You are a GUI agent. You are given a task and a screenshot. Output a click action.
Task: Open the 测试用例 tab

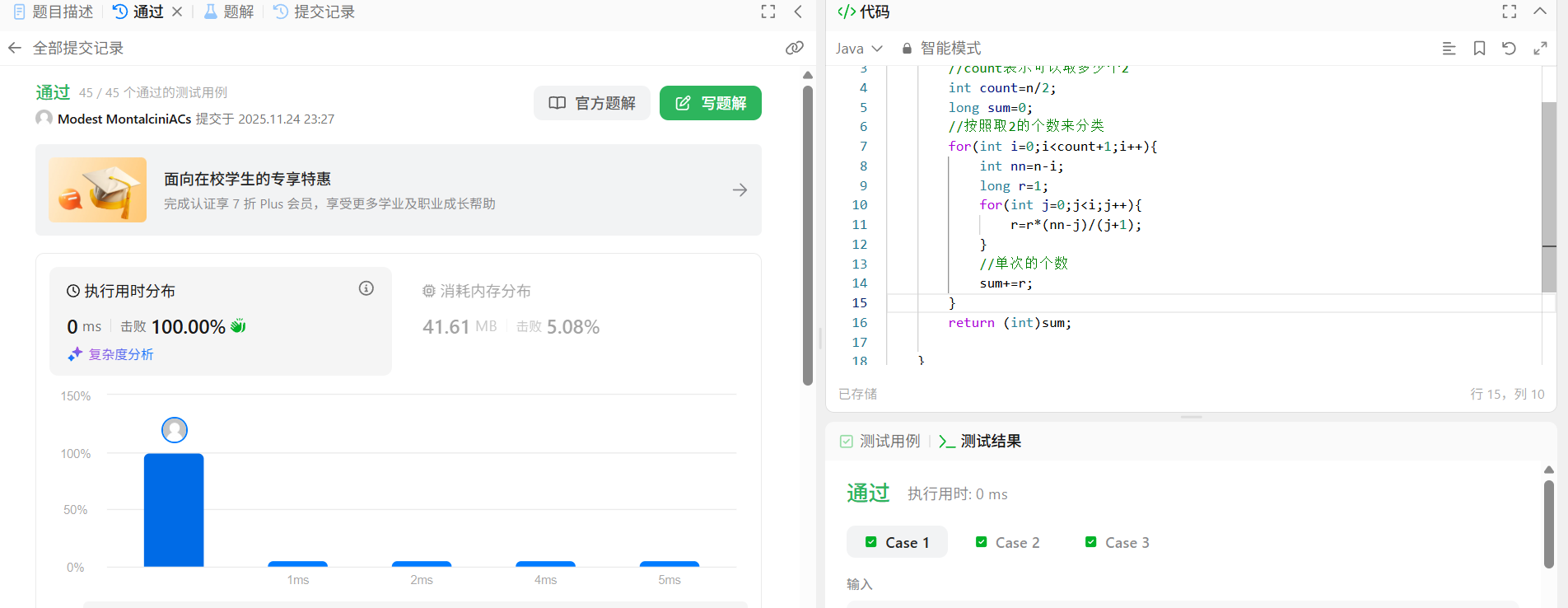(880, 442)
